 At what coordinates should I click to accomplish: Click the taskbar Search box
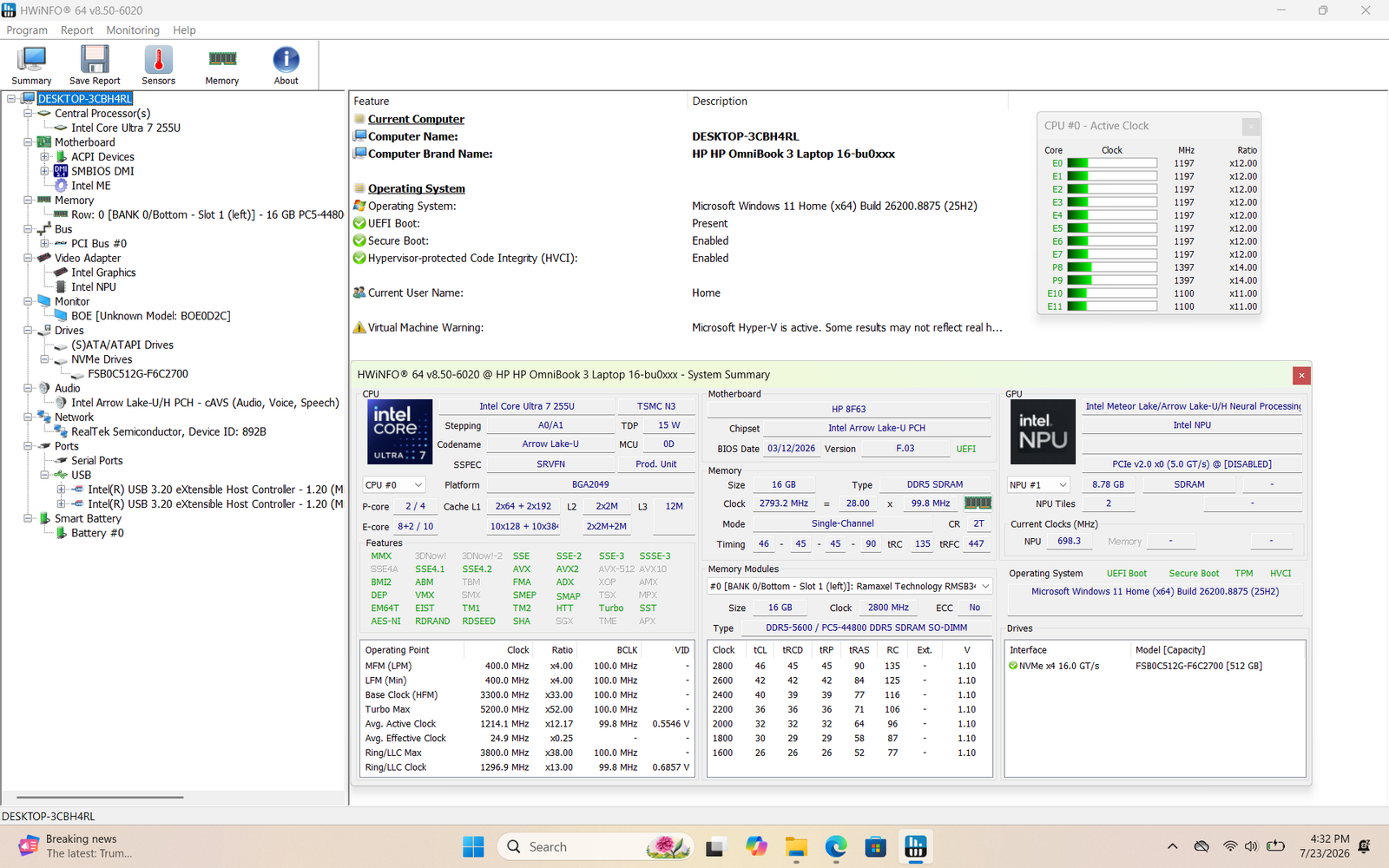pos(595,846)
